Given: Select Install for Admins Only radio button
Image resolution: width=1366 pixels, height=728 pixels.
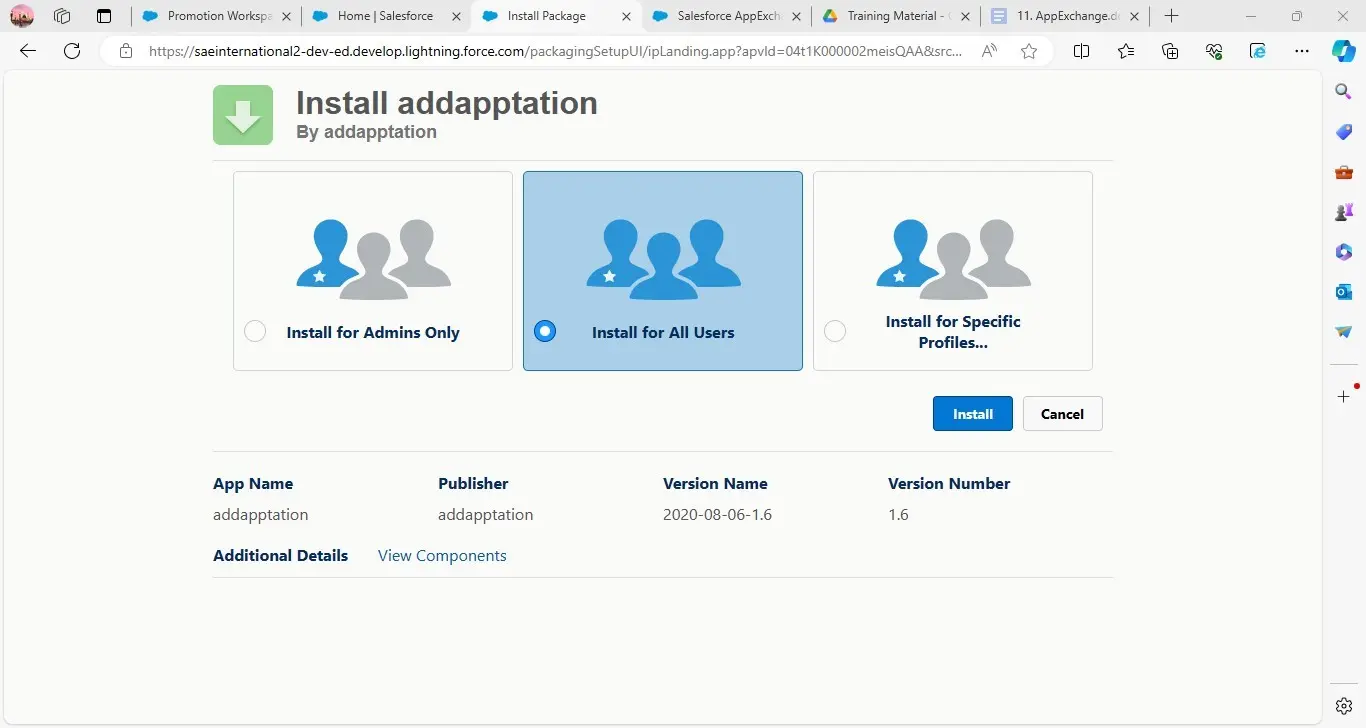Looking at the screenshot, I should tap(255, 332).
